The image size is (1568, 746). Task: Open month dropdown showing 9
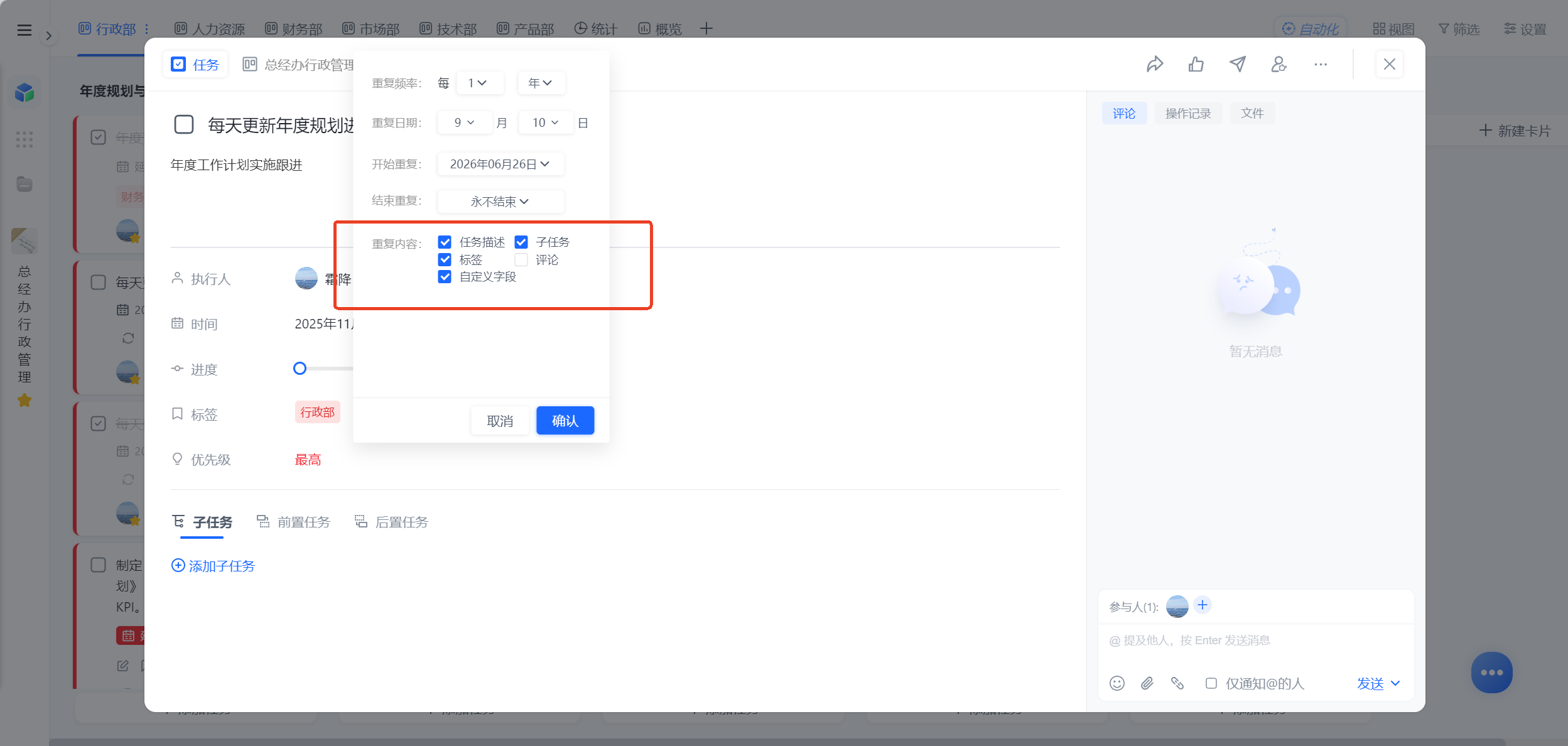(x=465, y=122)
